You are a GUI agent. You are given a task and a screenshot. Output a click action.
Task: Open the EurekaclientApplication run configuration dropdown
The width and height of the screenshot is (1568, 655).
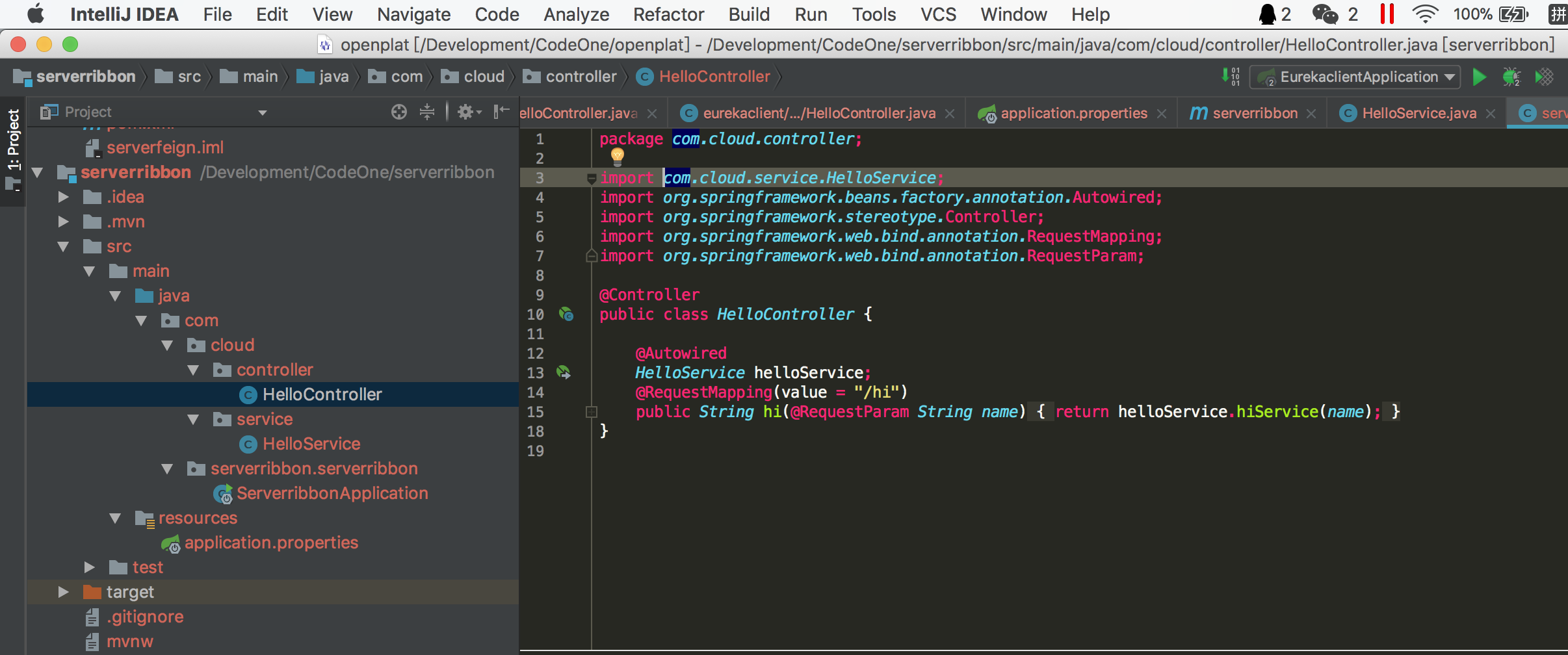click(x=1355, y=77)
